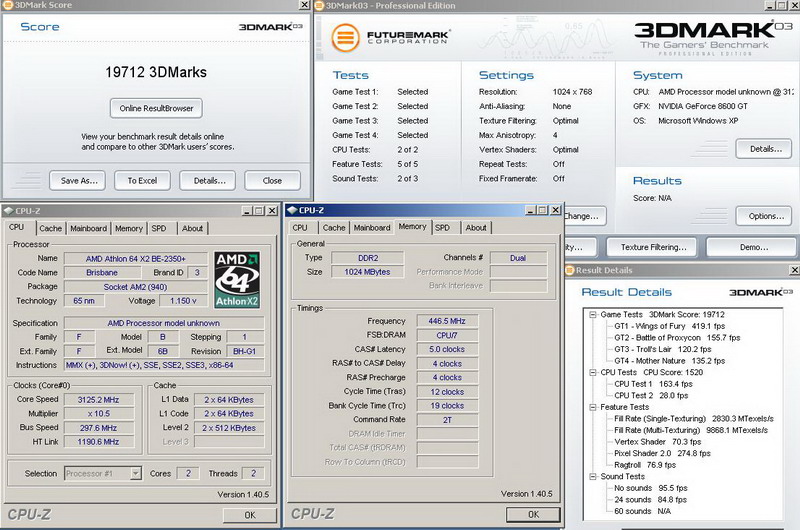800x530 pixels.
Task: Click the Bus Speed 297.6 MHz field
Action: coord(98,428)
